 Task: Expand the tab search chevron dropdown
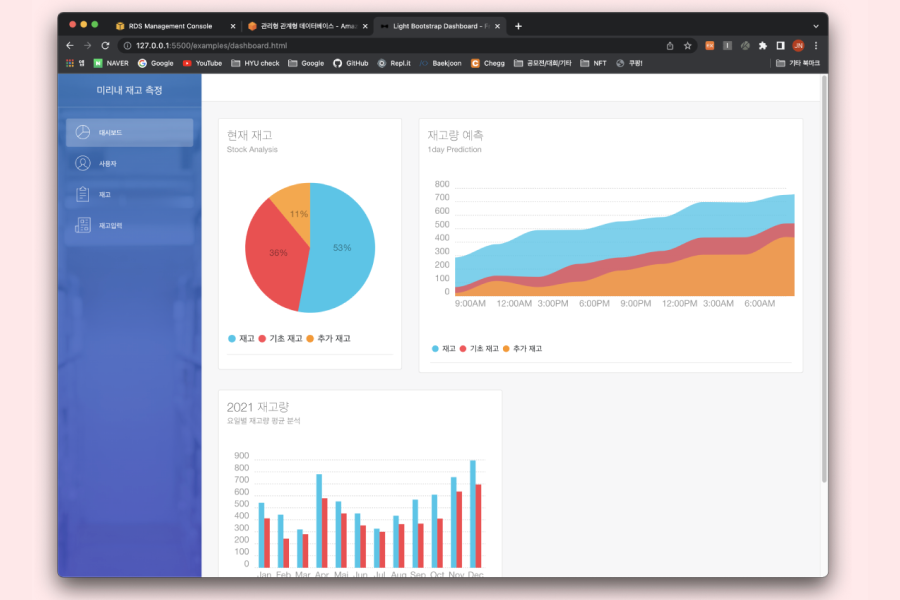coord(815,26)
